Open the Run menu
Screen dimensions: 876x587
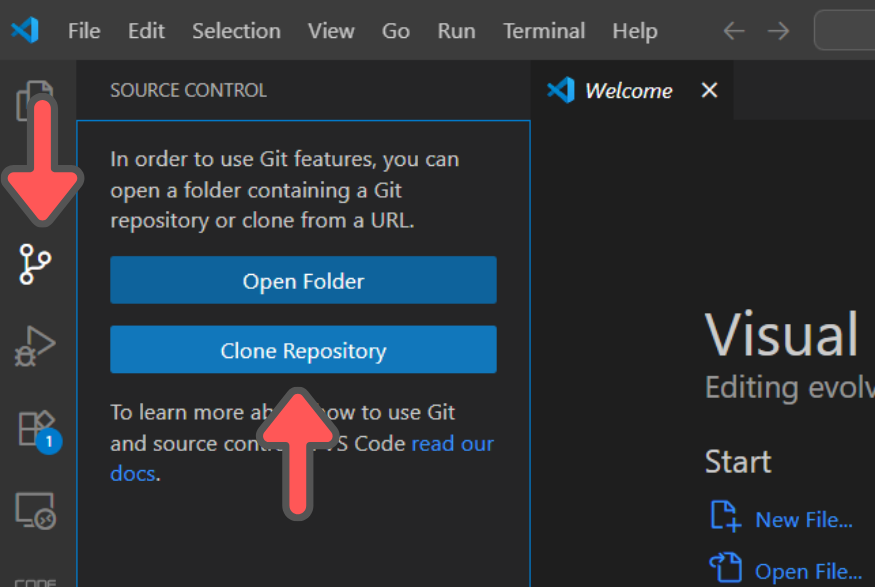point(456,31)
